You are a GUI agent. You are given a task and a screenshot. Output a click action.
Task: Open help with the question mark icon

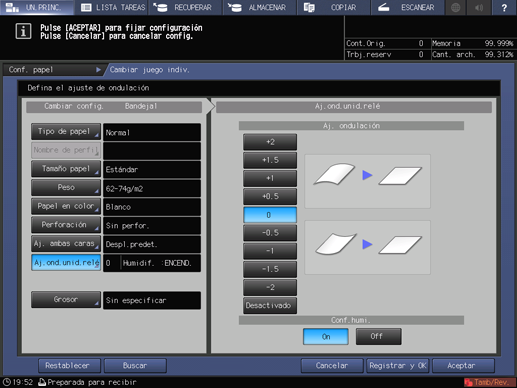504,7
